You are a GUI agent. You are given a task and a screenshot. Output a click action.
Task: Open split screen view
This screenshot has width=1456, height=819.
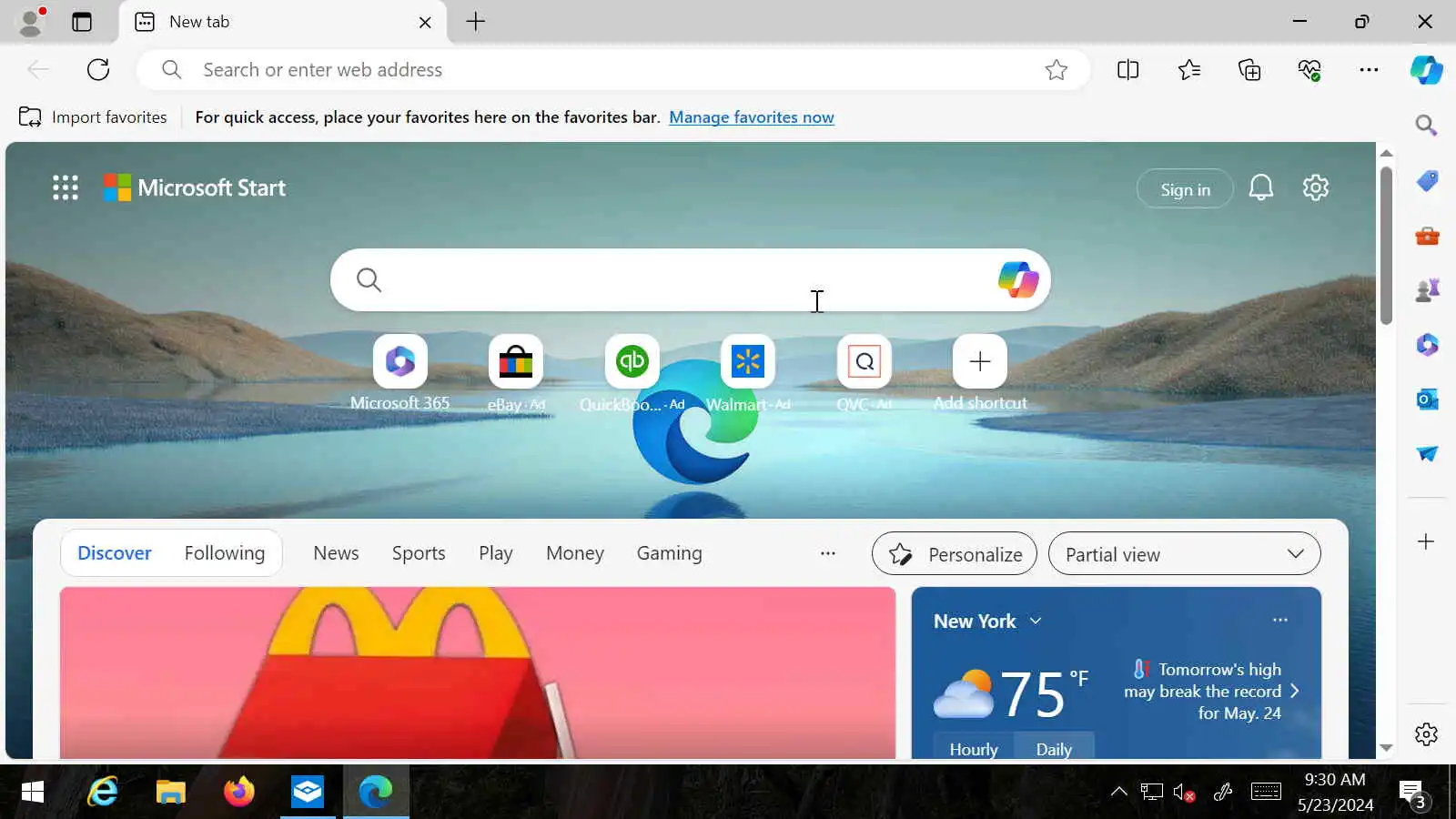click(x=1127, y=70)
